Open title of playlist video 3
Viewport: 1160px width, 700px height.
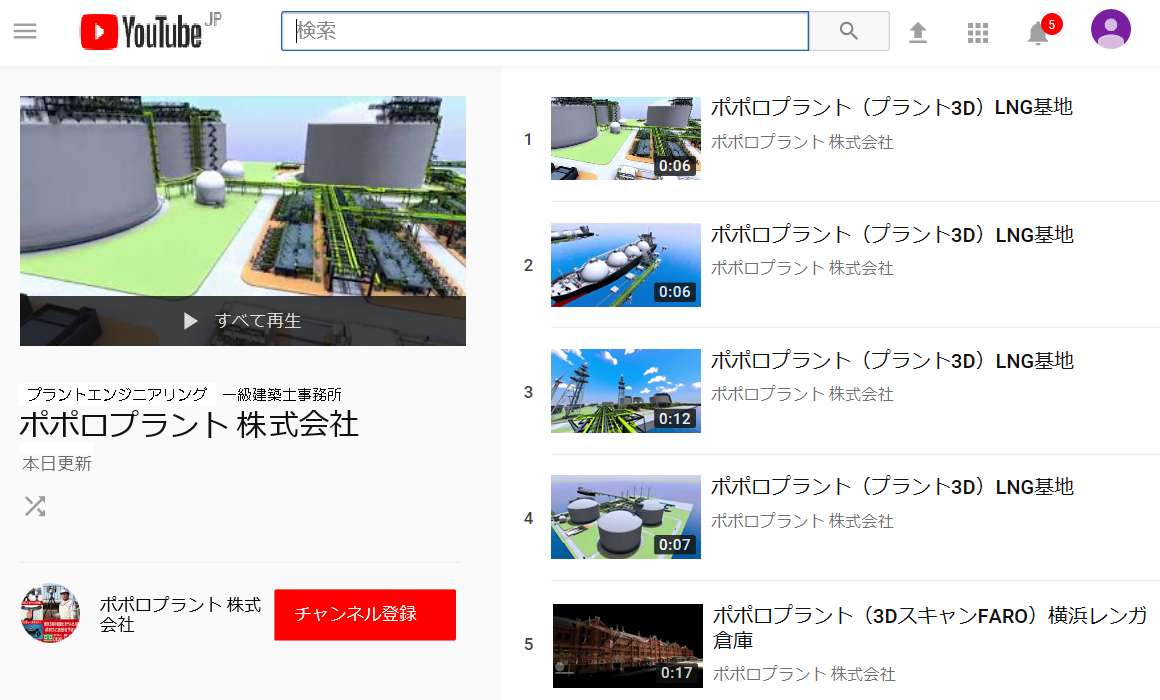[891, 360]
